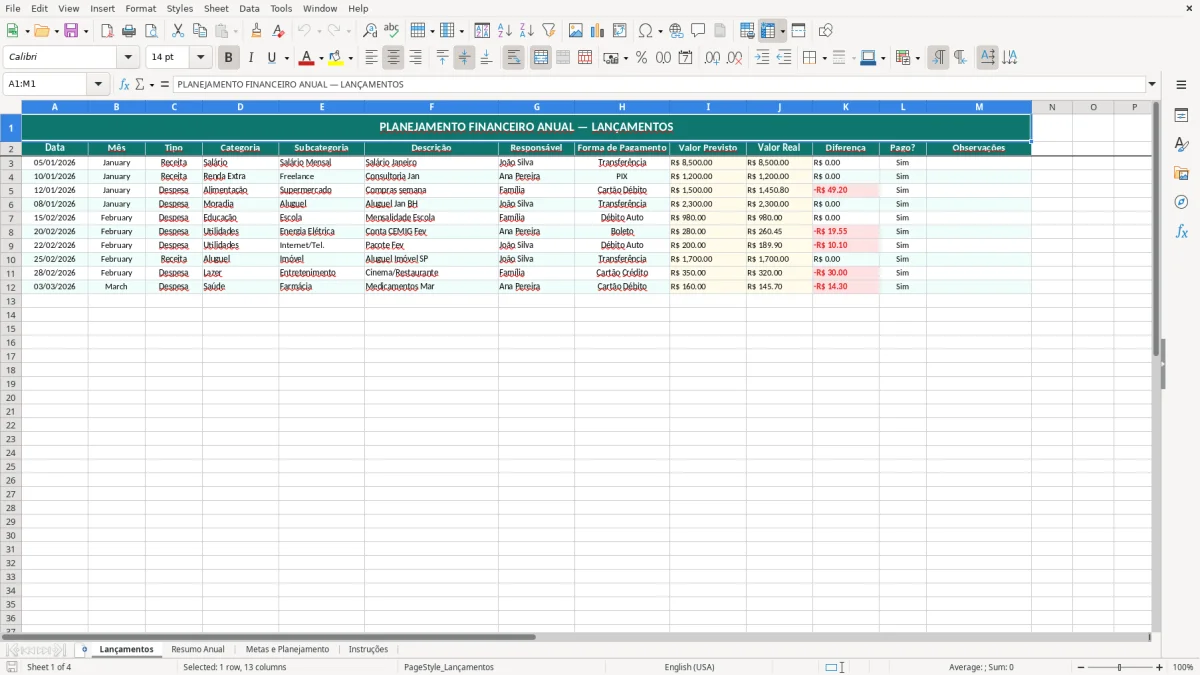Open the font size dropdown
The image size is (1200, 675).
point(200,58)
